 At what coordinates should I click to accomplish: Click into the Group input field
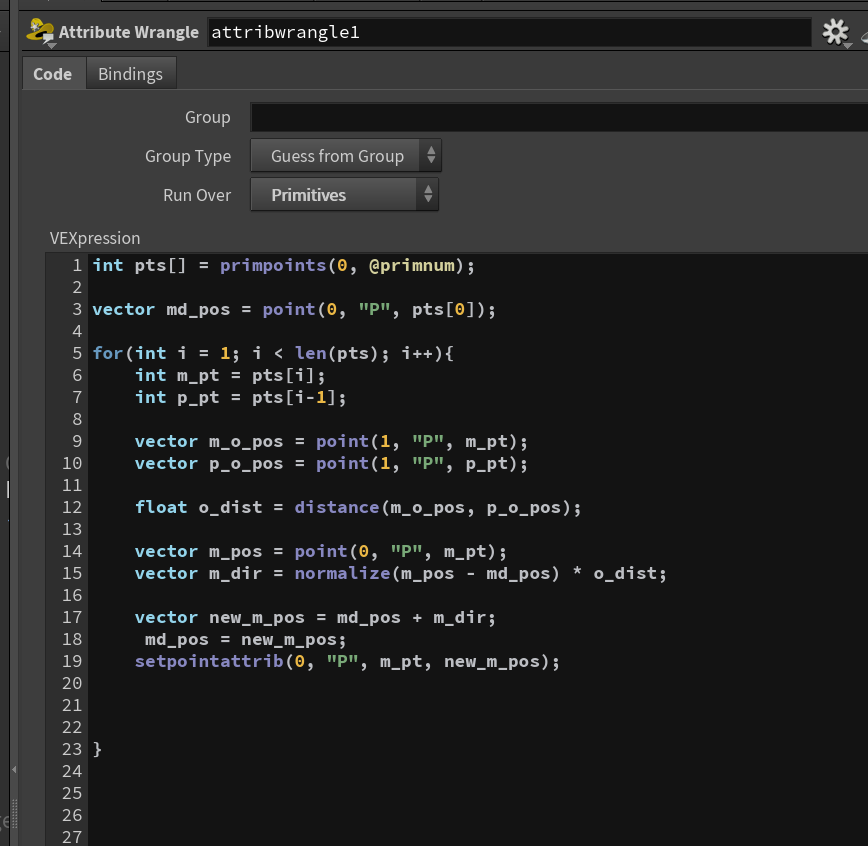point(559,117)
